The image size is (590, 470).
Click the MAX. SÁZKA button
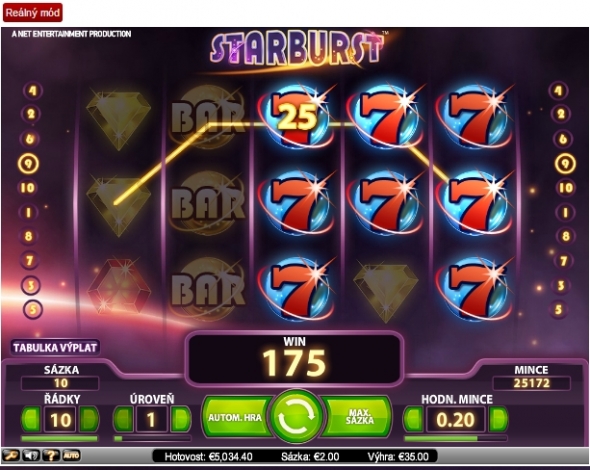tap(357, 417)
